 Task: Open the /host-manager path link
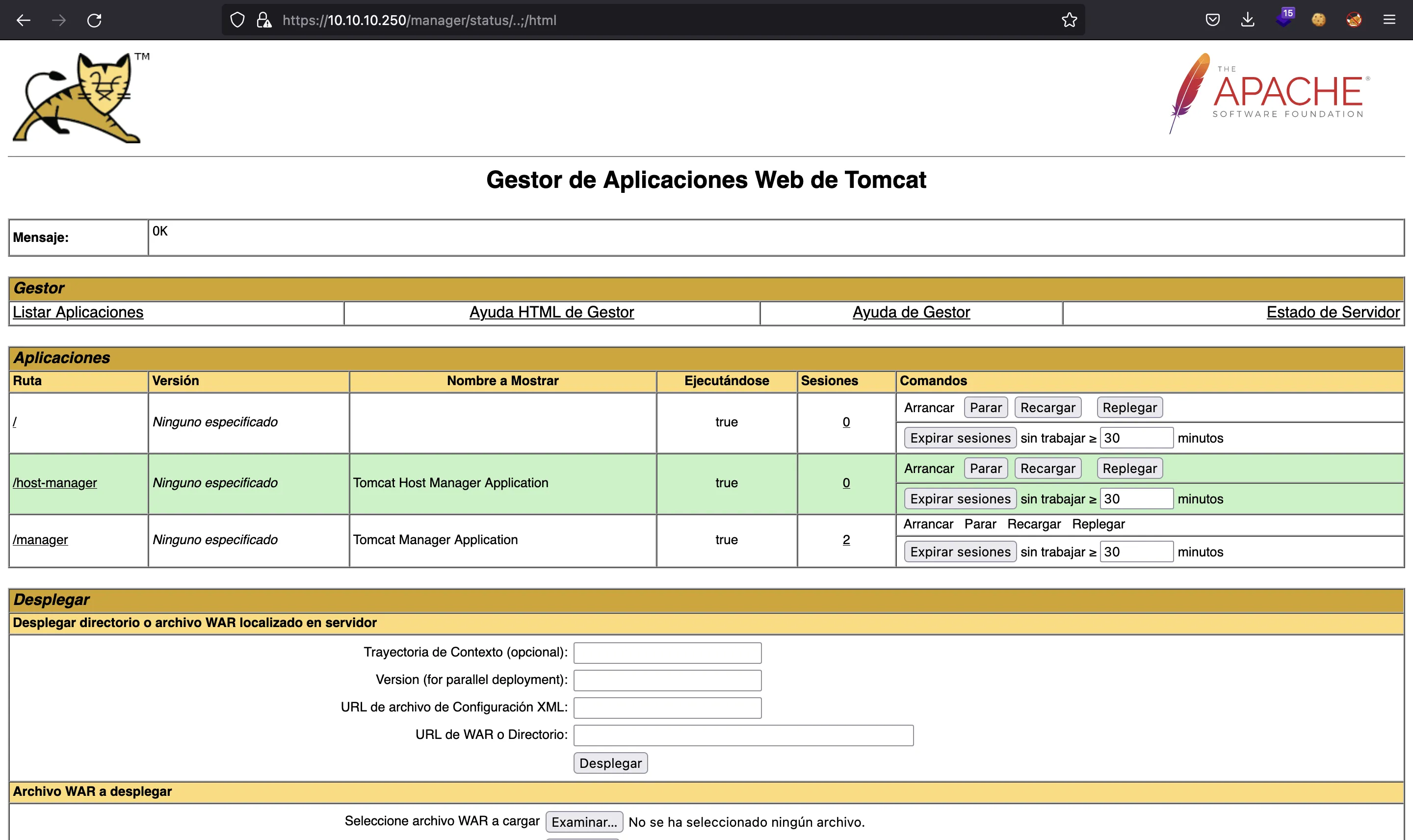click(55, 483)
